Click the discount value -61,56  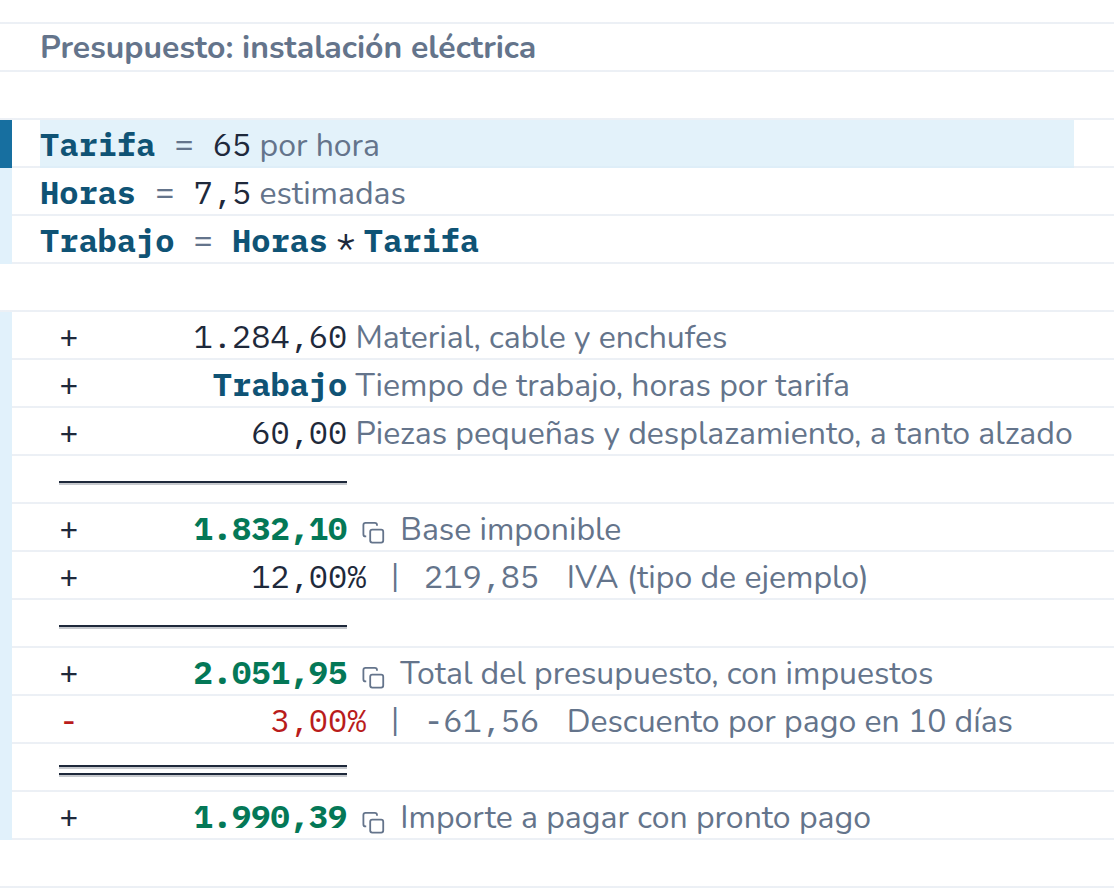[481, 722]
